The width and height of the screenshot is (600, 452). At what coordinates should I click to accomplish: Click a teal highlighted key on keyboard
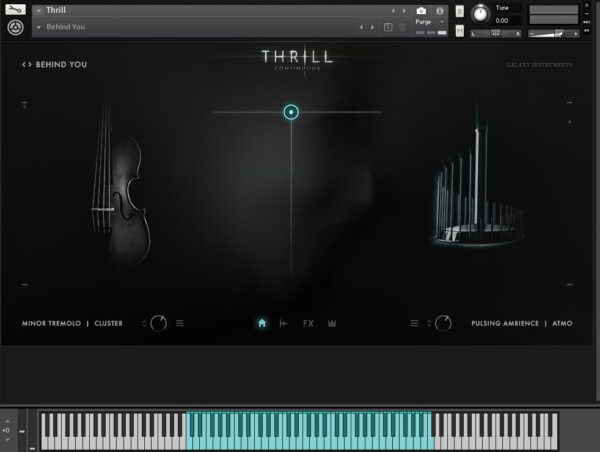coord(309,442)
